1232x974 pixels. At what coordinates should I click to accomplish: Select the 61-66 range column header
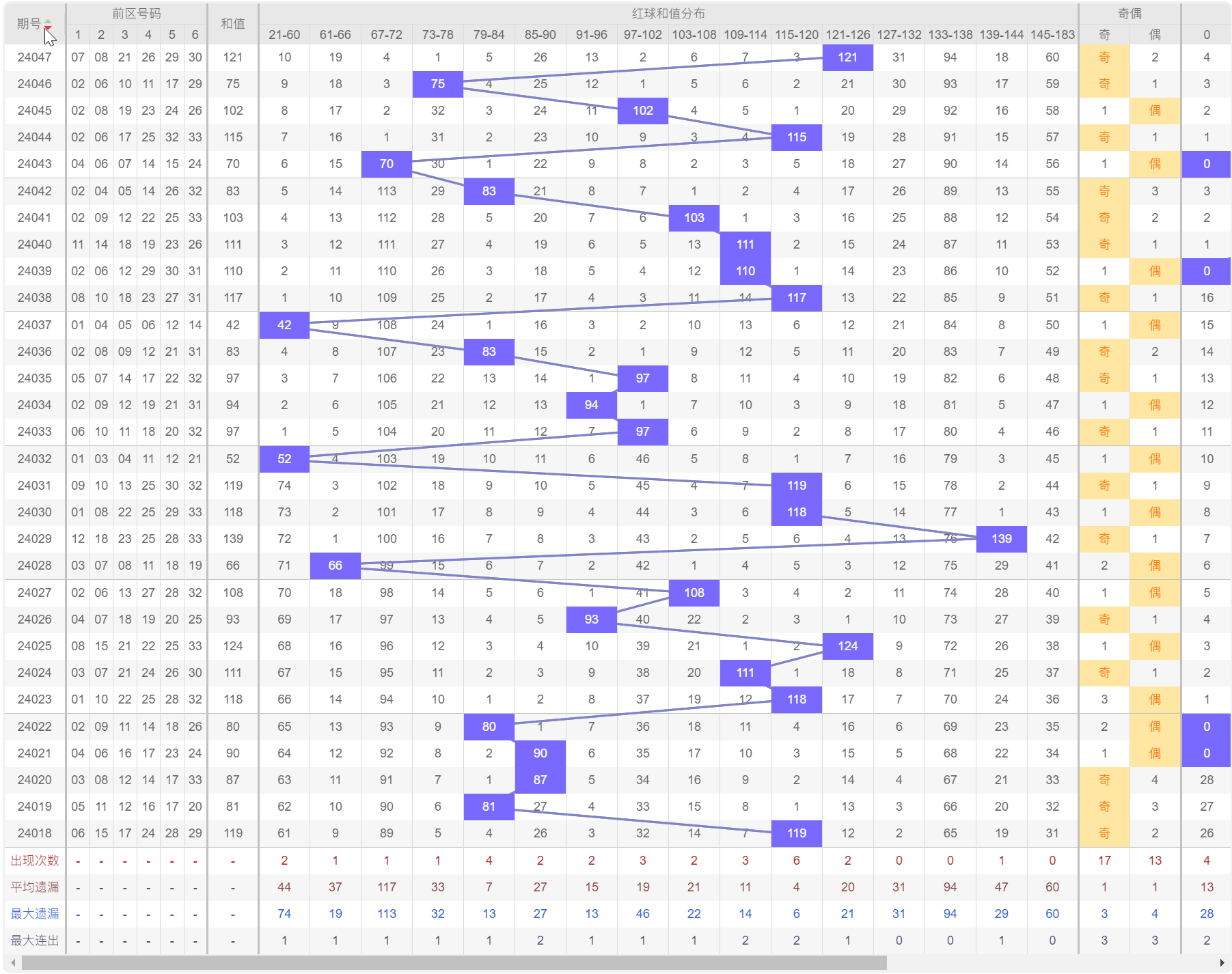pyautogui.click(x=336, y=35)
